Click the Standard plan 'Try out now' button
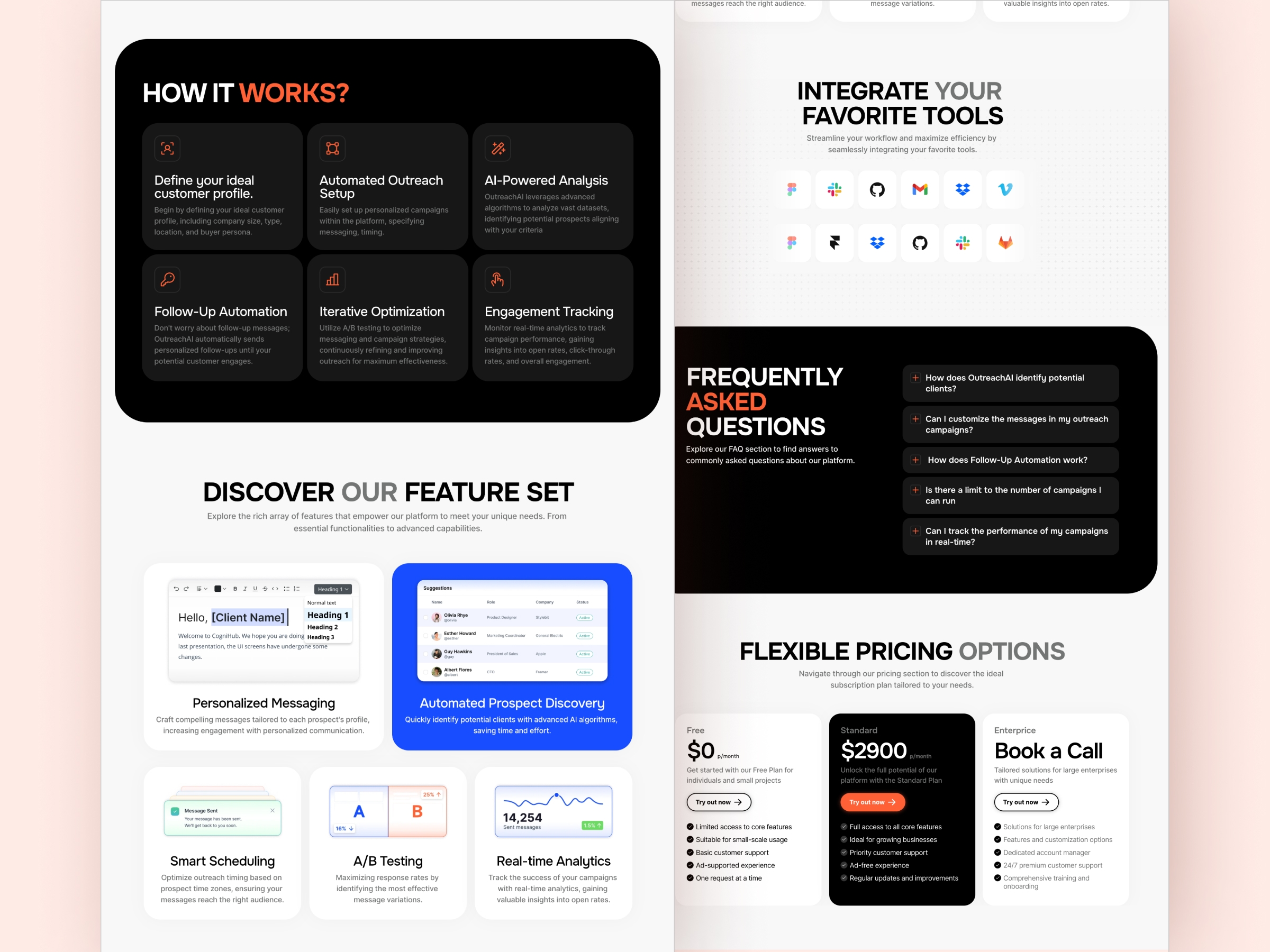The image size is (1270, 952). click(x=871, y=802)
